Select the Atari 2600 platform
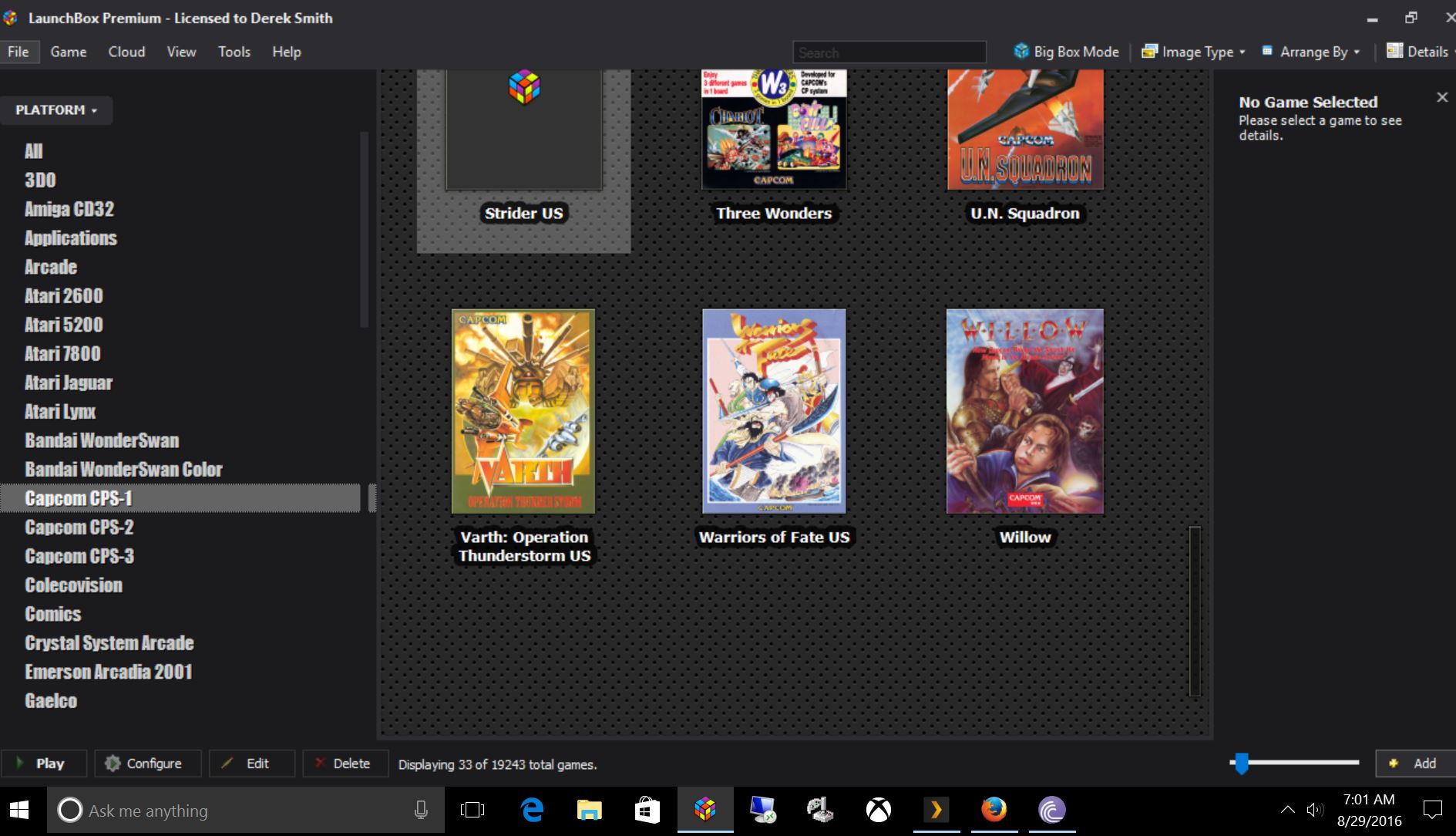This screenshot has height=836, width=1456. [x=64, y=295]
